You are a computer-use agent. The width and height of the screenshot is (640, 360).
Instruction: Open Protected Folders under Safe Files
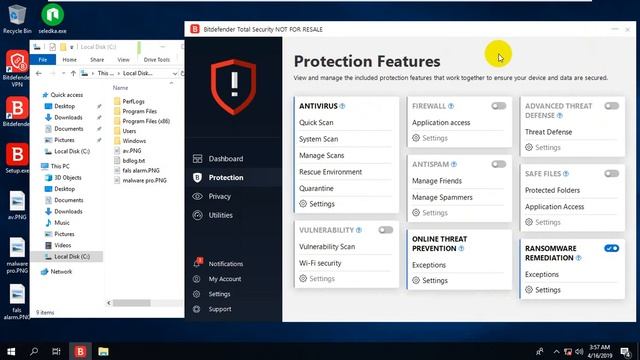552,190
